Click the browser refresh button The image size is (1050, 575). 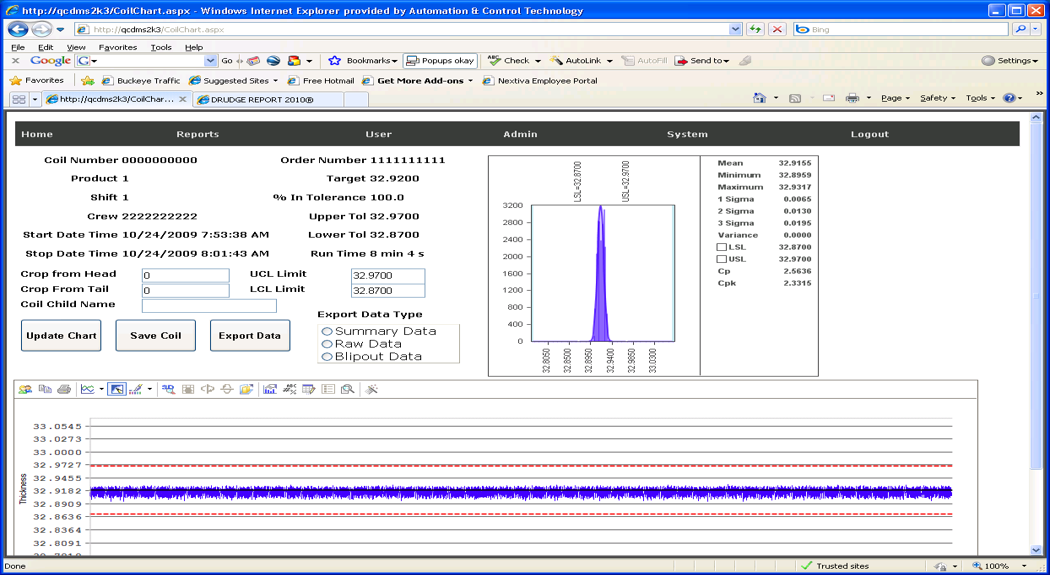point(755,30)
